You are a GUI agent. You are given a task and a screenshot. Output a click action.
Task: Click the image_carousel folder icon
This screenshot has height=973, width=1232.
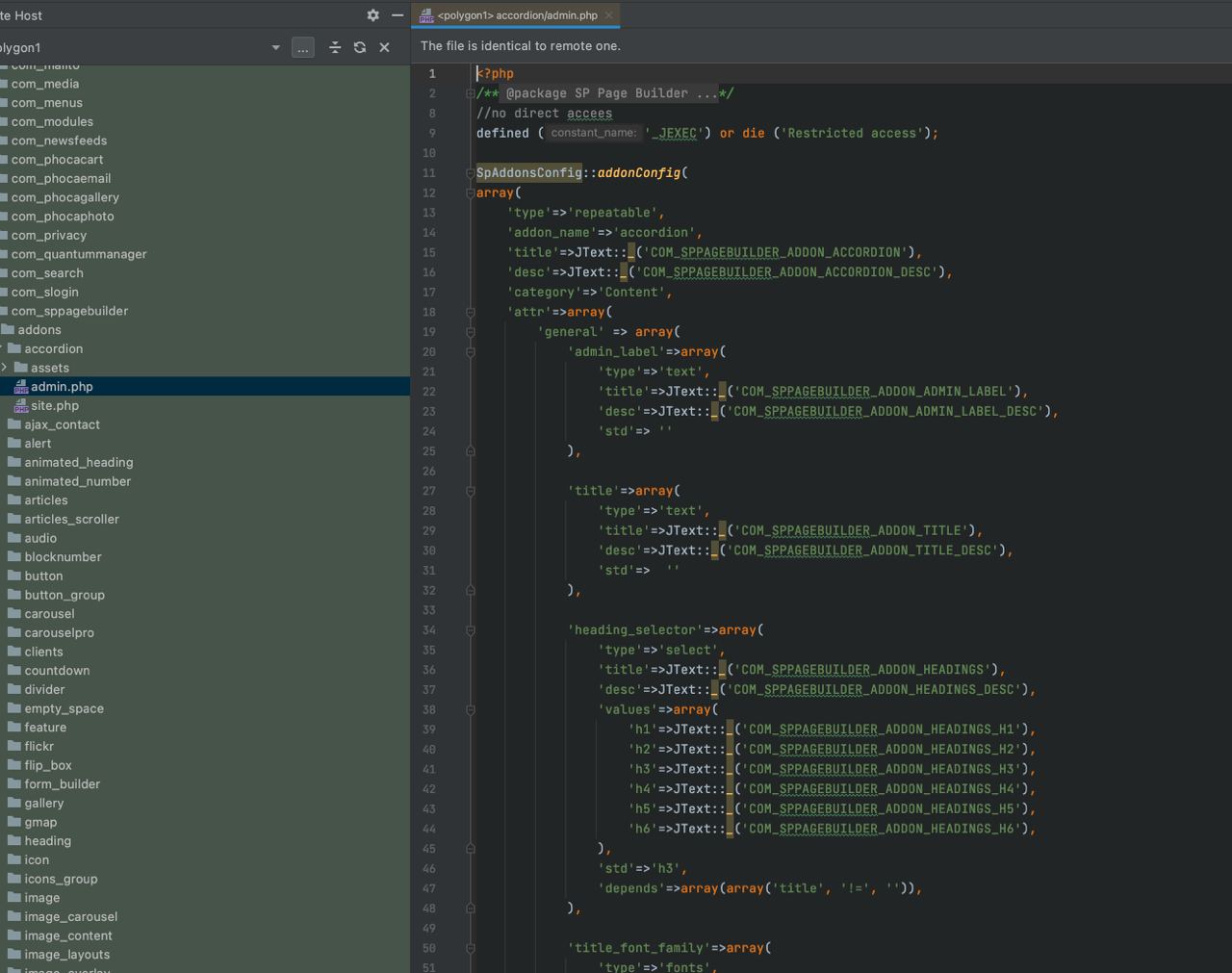pos(14,917)
